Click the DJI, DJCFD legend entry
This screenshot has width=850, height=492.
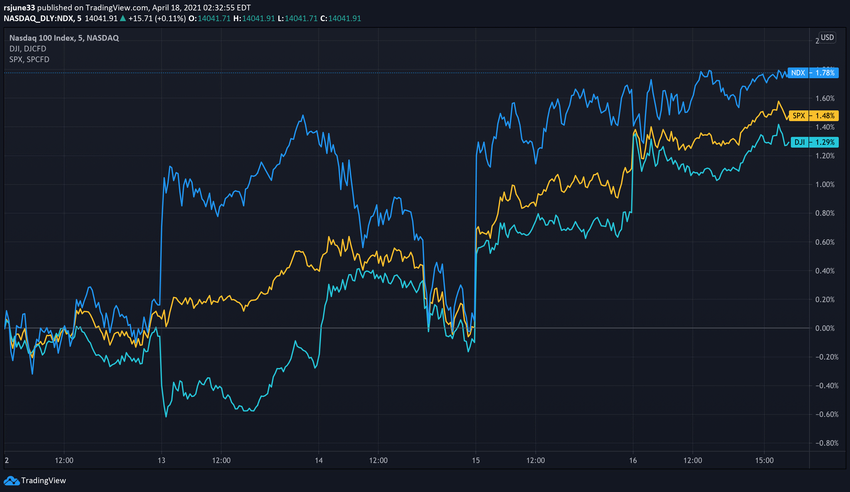point(28,49)
